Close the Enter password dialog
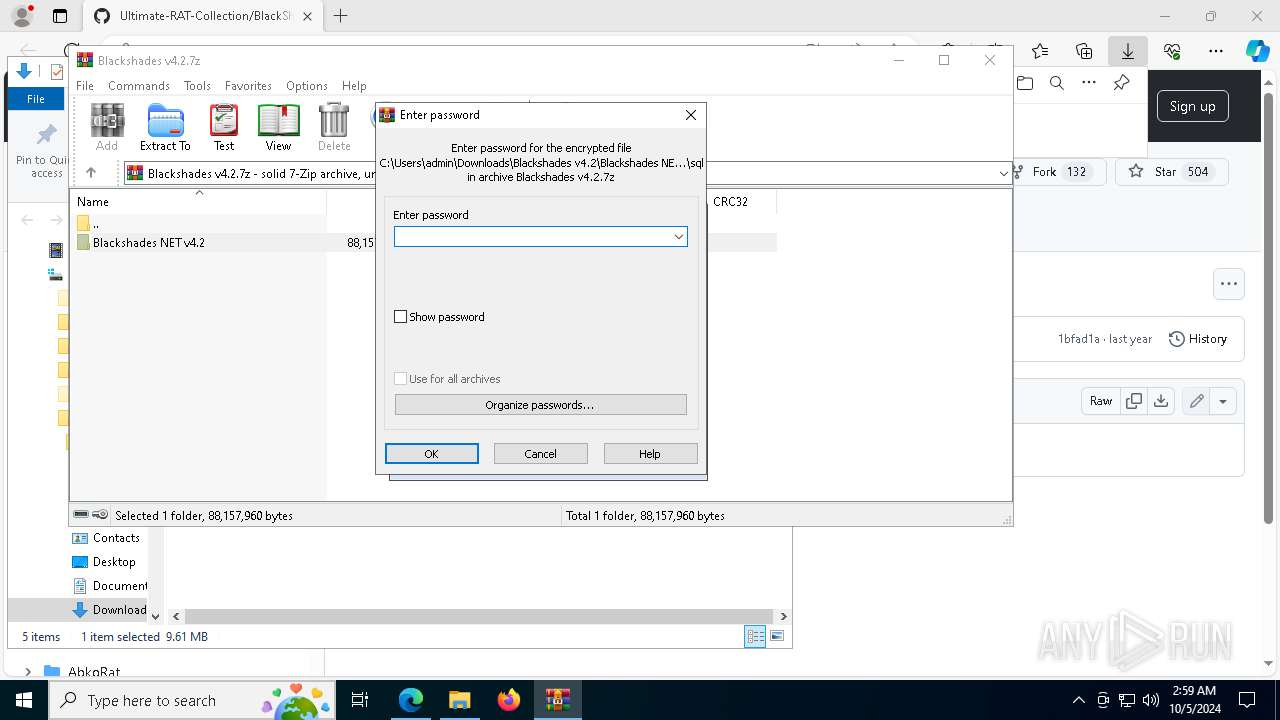The image size is (1280, 720). (690, 115)
